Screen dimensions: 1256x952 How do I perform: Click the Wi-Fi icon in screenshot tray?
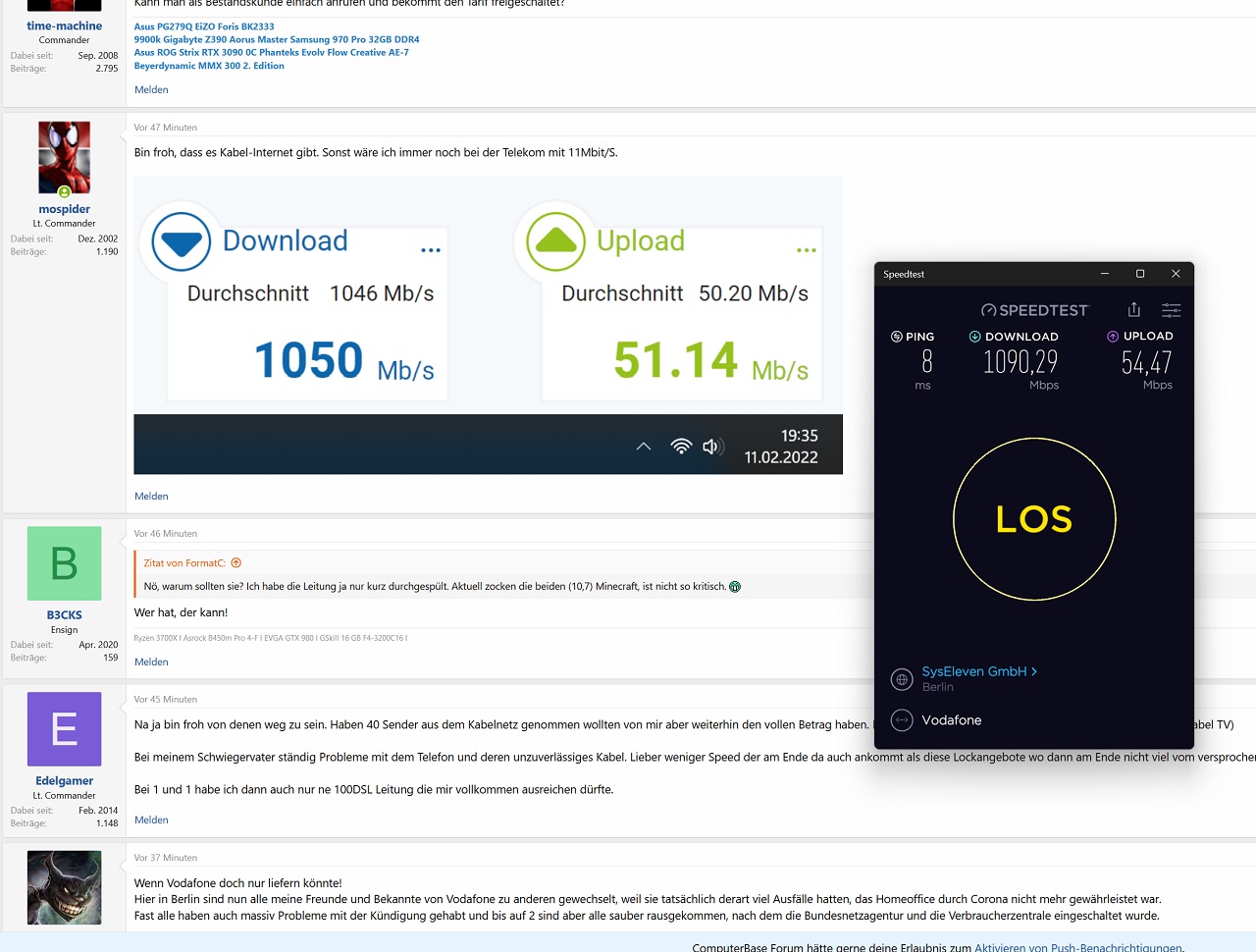click(681, 447)
